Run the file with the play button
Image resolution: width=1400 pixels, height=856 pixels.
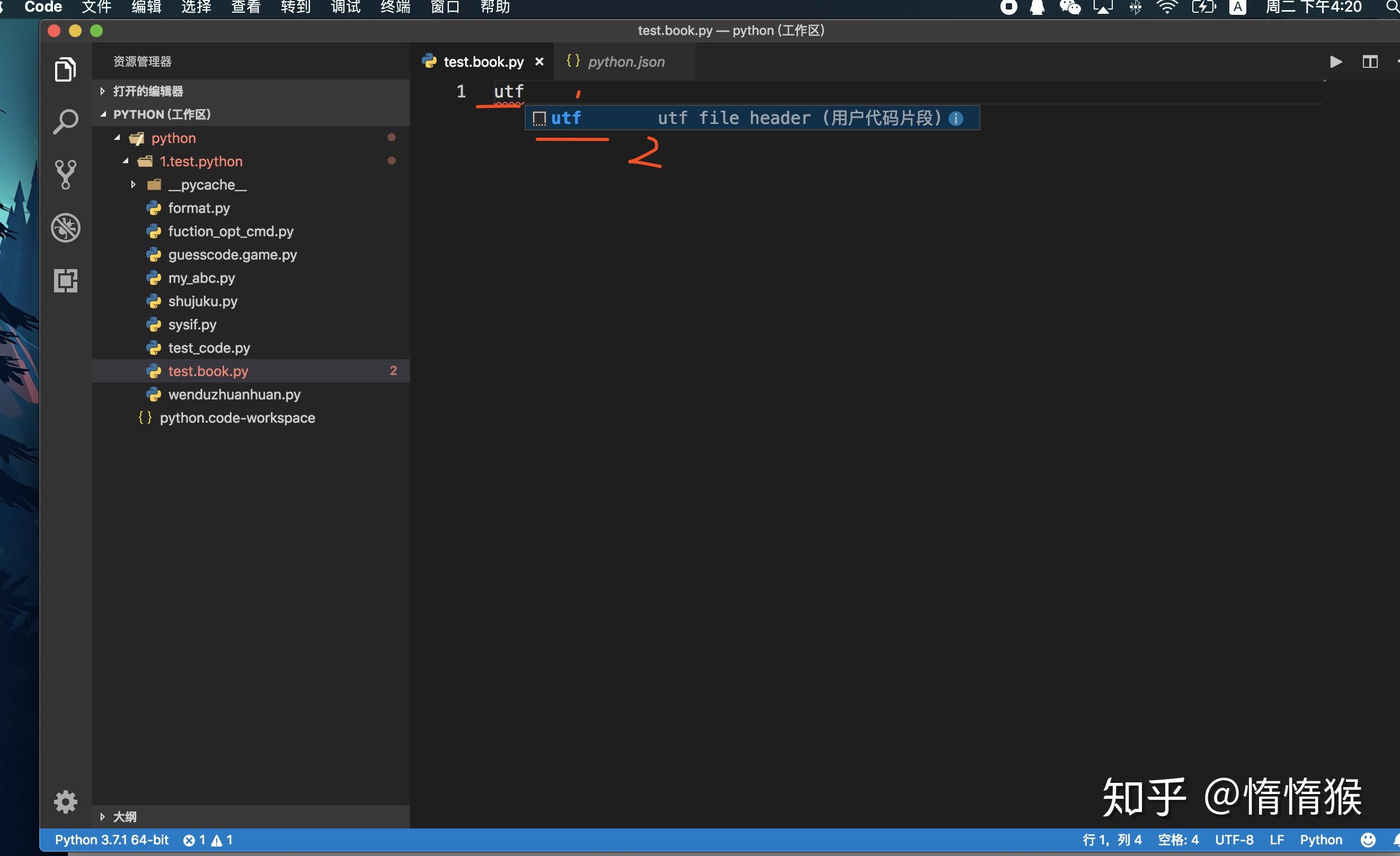coord(1336,61)
